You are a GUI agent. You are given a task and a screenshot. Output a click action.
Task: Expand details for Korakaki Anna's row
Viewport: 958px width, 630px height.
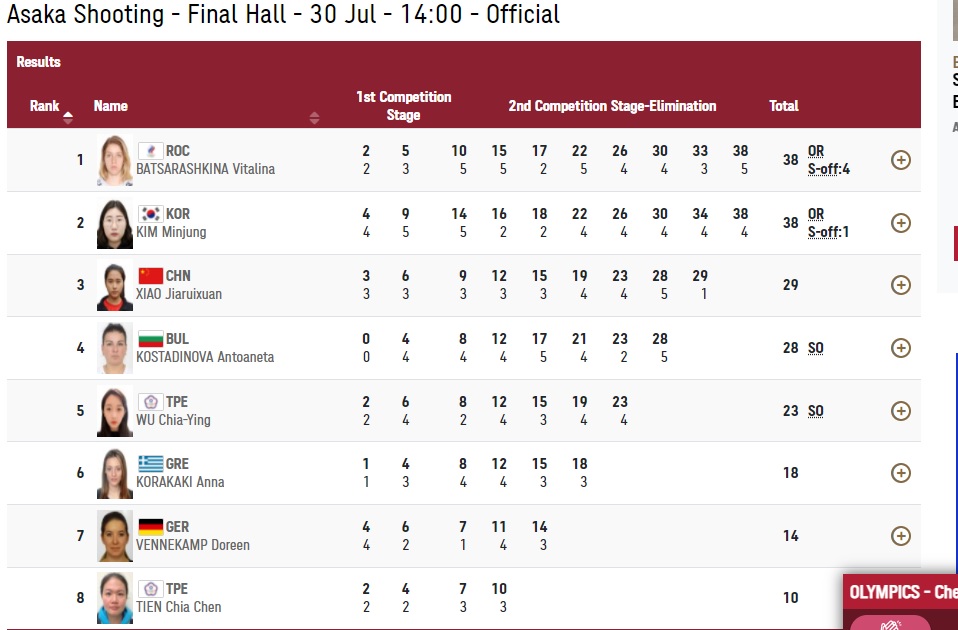click(x=900, y=473)
